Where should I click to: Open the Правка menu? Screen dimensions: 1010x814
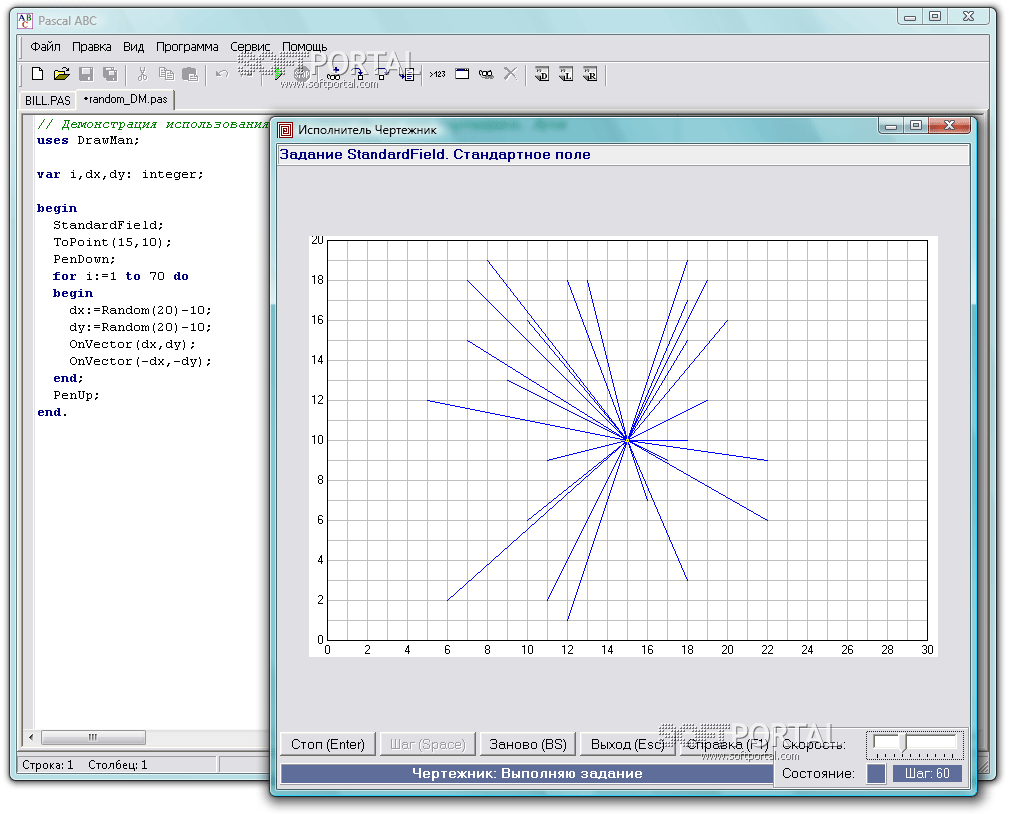coord(91,46)
